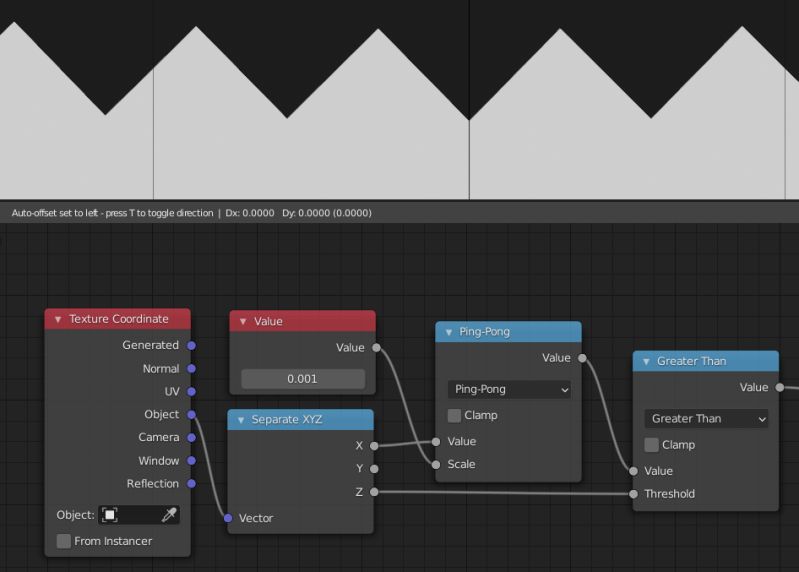The height and width of the screenshot is (572, 799).
Task: Enable Clamp on the Ping-Pong node
Action: (x=454, y=416)
